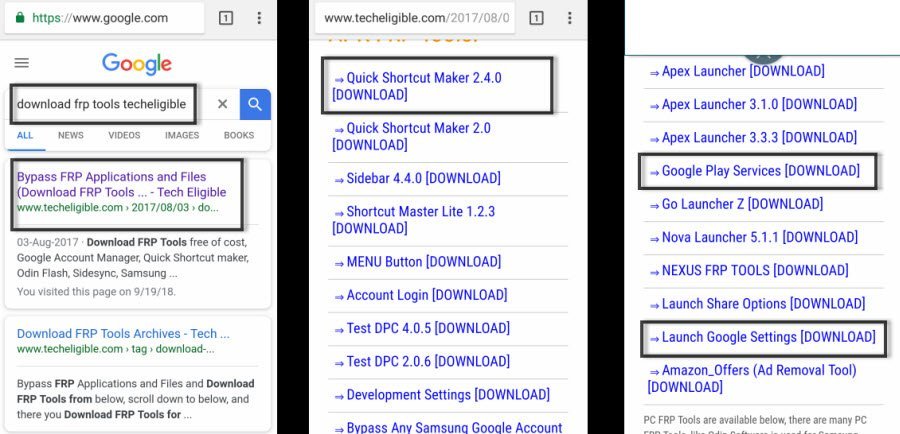This screenshot has width=900, height=434.
Task: Download NEXUS FRP TOOLS
Action: [748, 271]
